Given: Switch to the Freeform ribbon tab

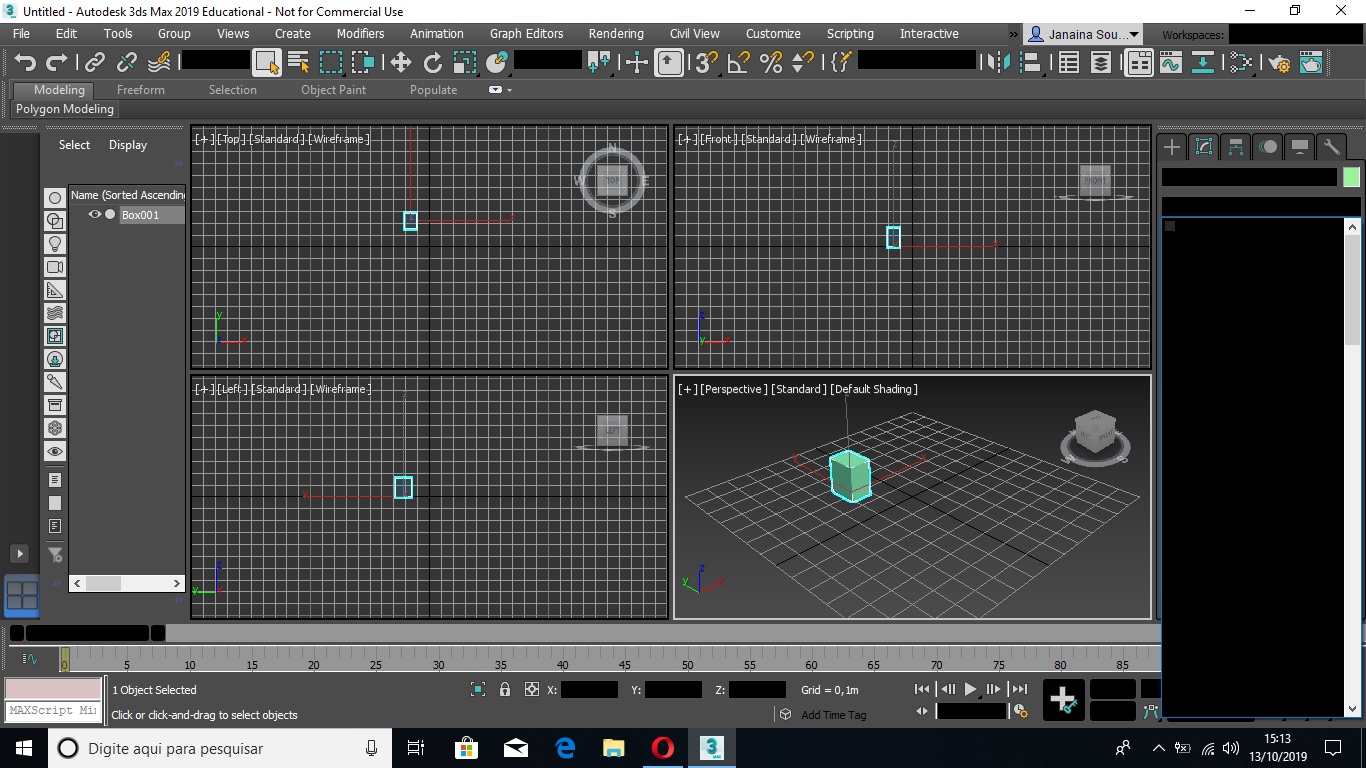Looking at the screenshot, I should 140,89.
